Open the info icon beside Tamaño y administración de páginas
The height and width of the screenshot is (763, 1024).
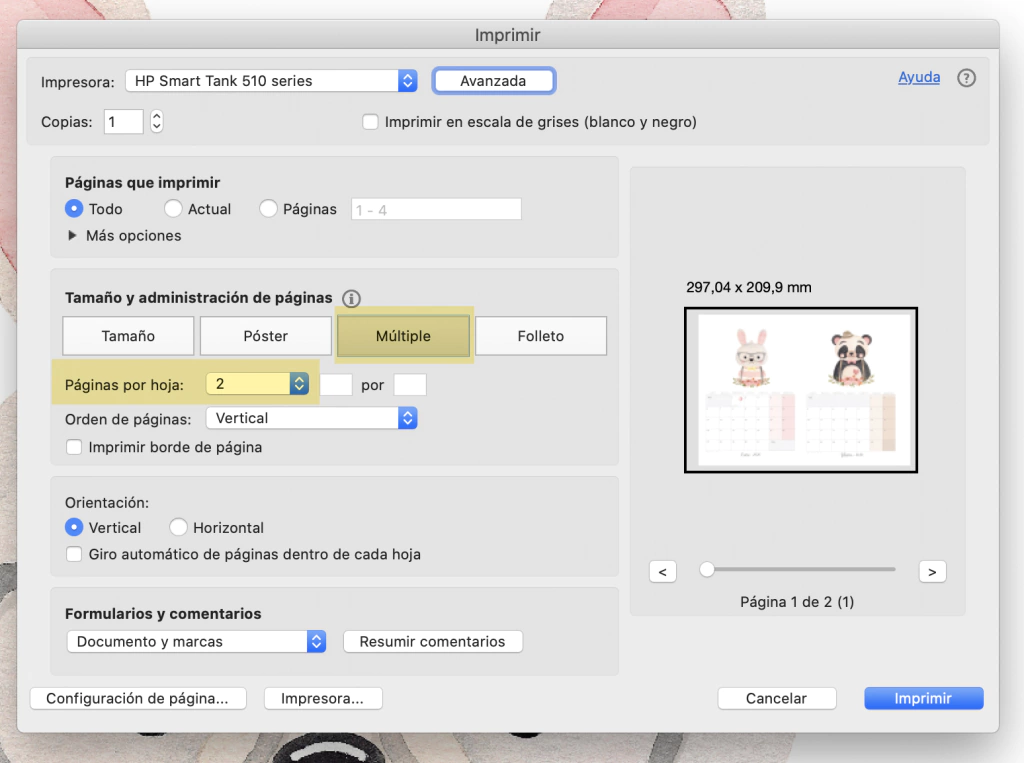pos(351,299)
